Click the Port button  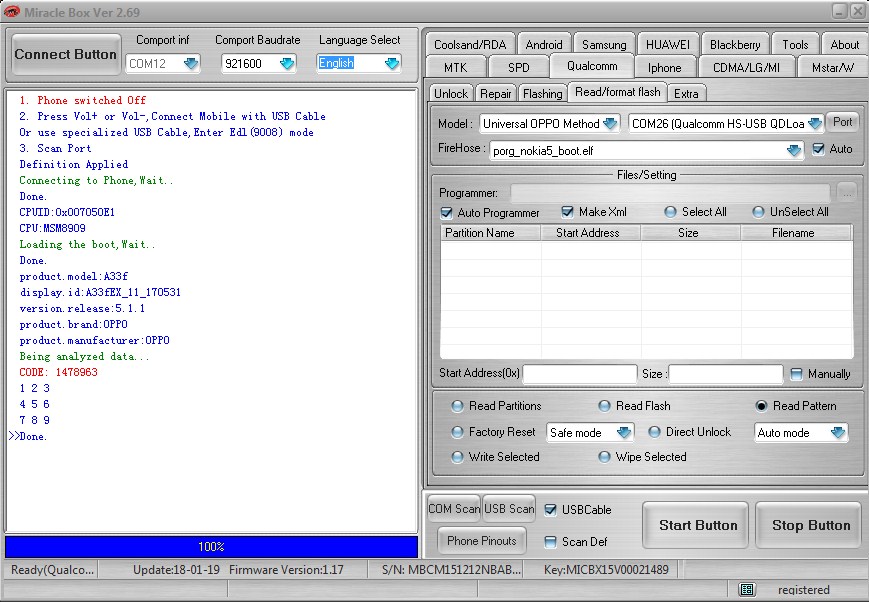pos(842,122)
